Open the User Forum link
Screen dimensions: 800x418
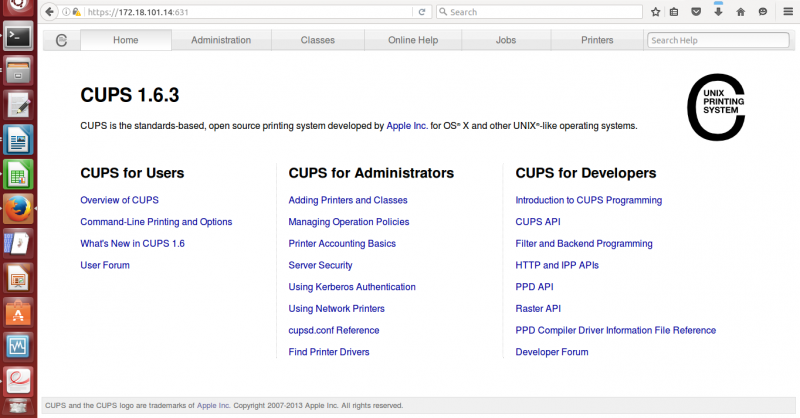pos(105,265)
